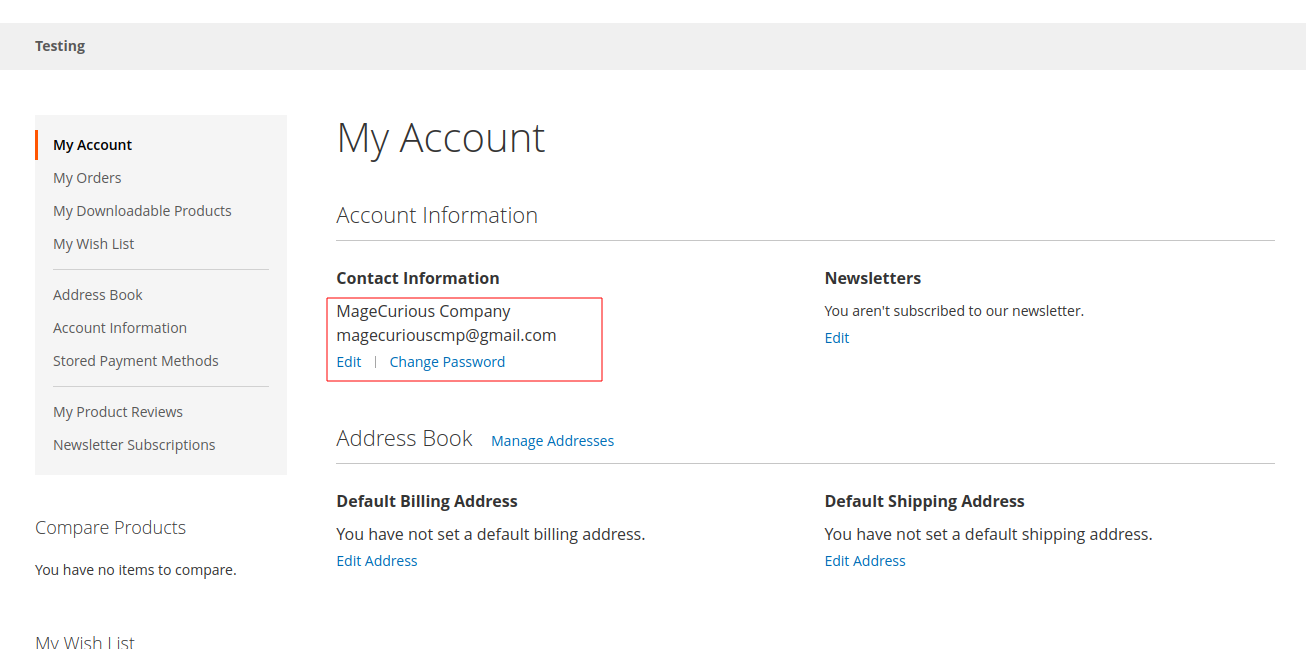Image resolution: width=1306 pixels, height=649 pixels.
Task: Open Manage Addresses next to Address Book
Action: (552, 440)
